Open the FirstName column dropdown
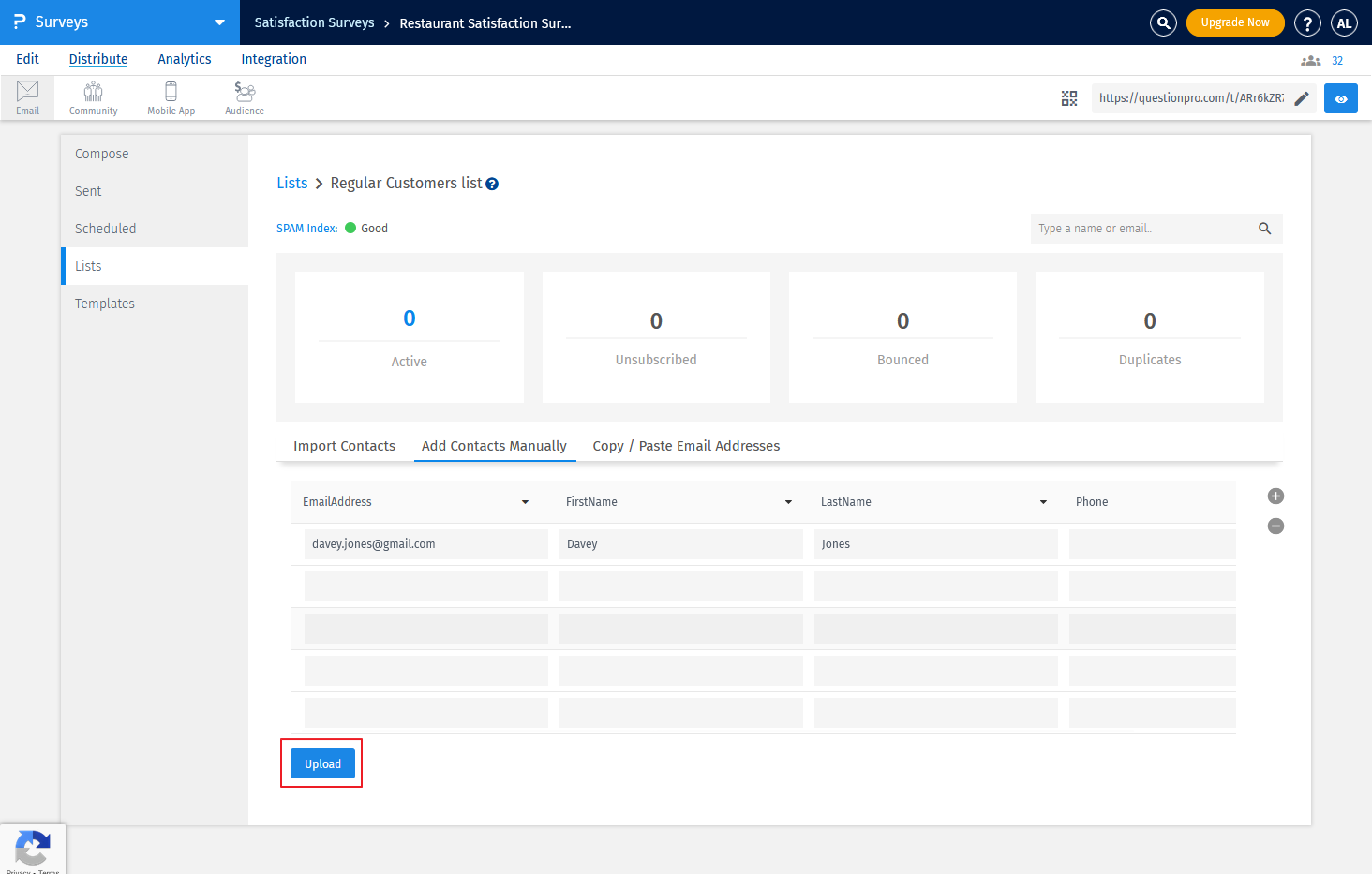Screen dimensions: 1372x874 tap(788, 502)
